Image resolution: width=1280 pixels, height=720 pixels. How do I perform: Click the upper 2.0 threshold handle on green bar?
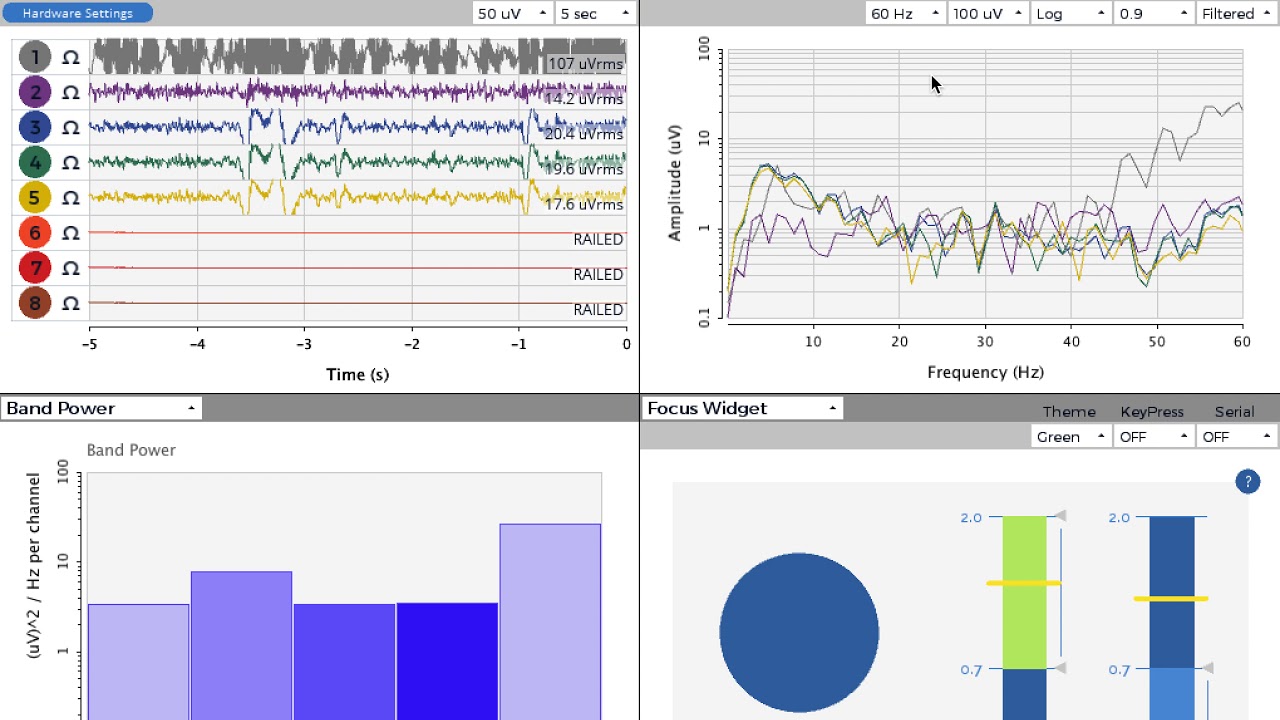coord(1061,516)
